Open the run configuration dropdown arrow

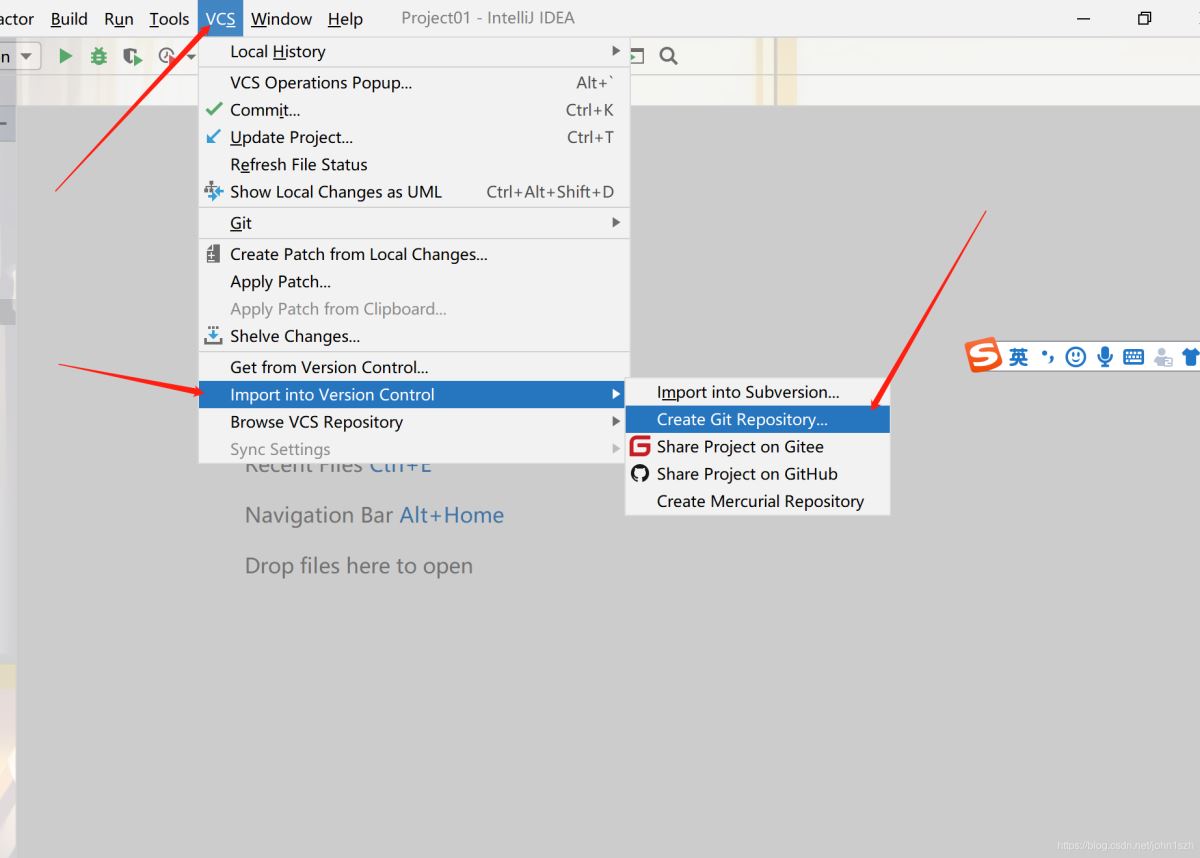pyautogui.click(x=25, y=56)
